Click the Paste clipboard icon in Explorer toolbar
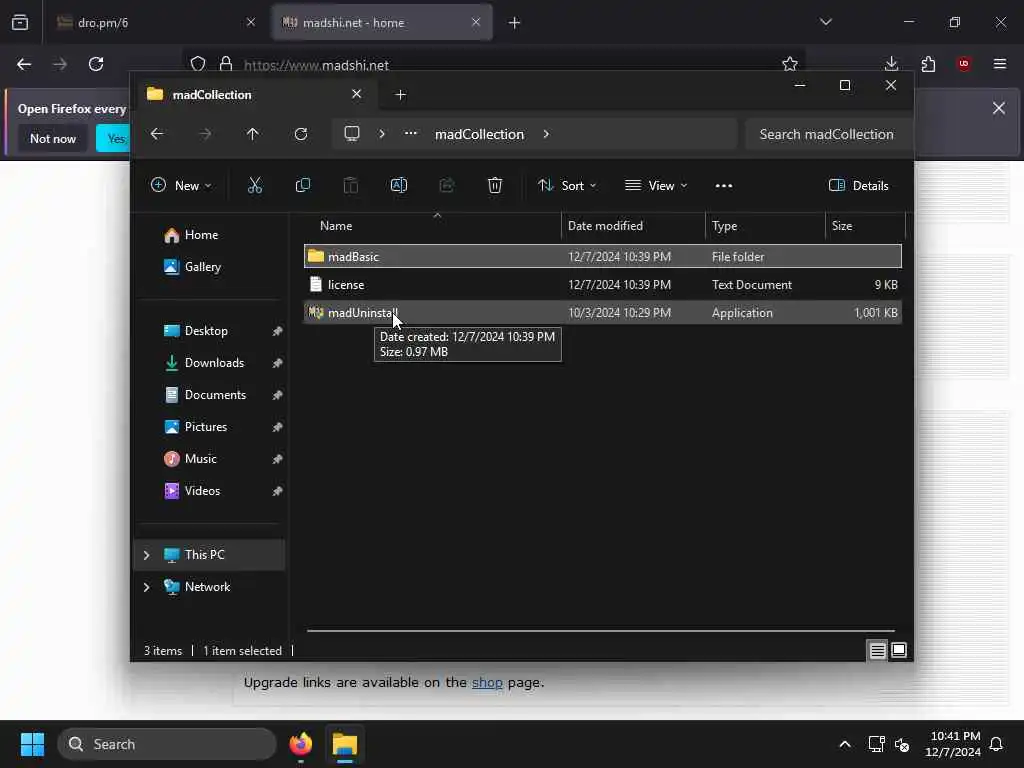Viewport: 1024px width, 768px height. [351, 185]
